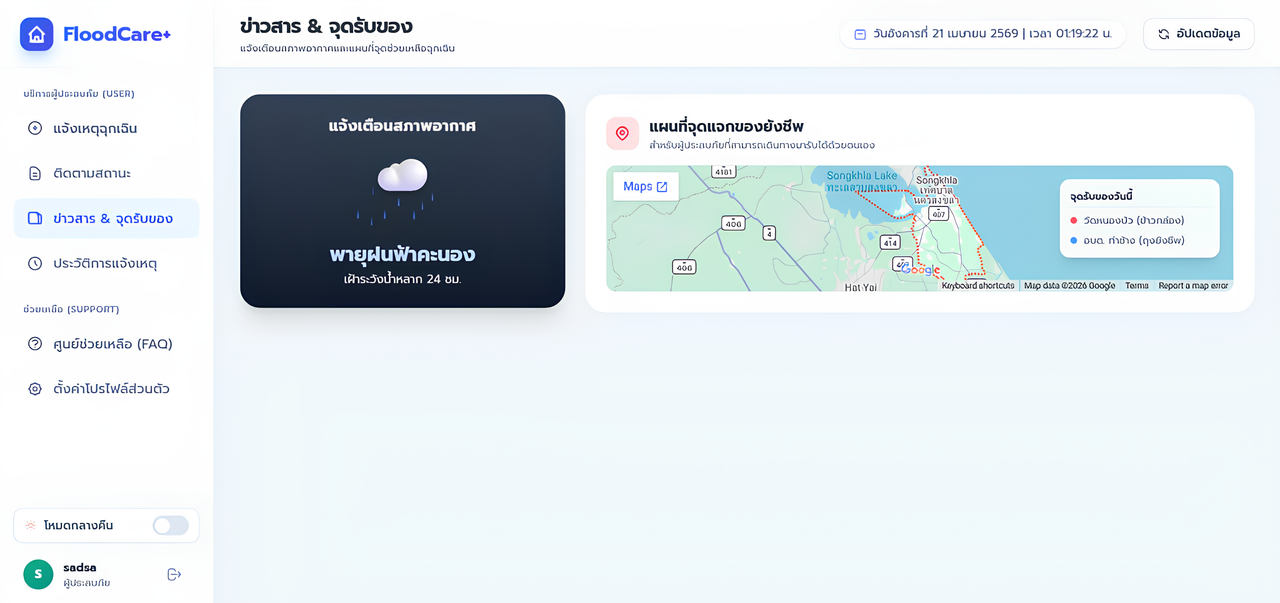The height and width of the screenshot is (603, 1280).
Task: Click the green S user avatar
Action: (38, 574)
